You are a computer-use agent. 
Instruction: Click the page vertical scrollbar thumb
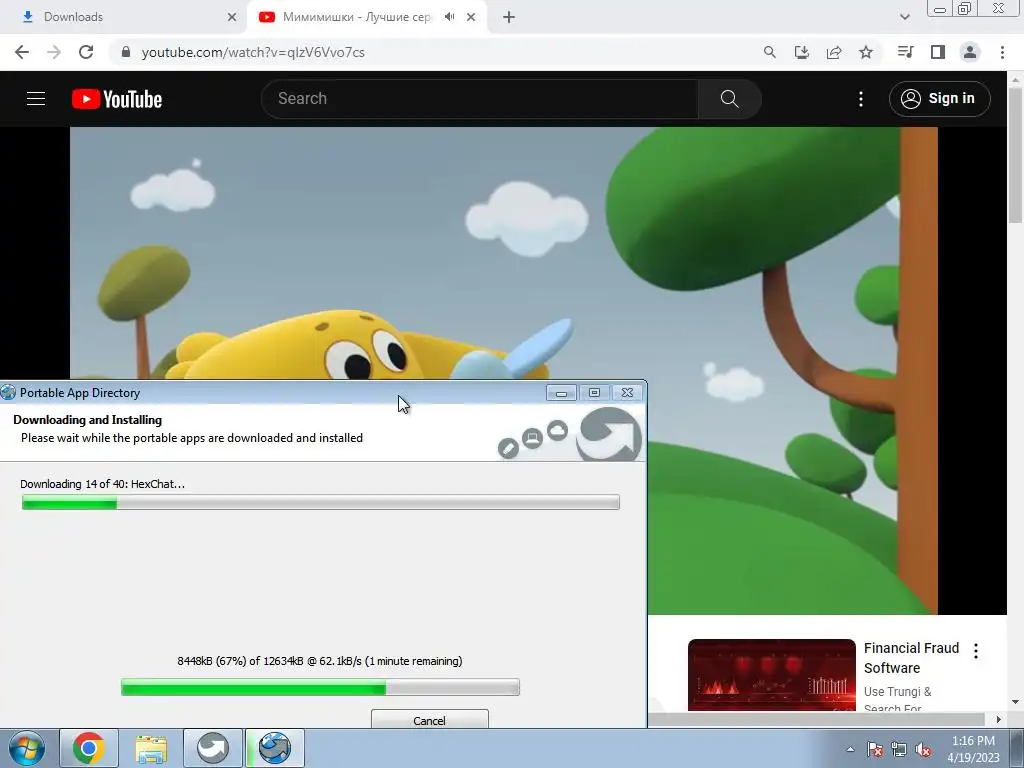click(1016, 156)
